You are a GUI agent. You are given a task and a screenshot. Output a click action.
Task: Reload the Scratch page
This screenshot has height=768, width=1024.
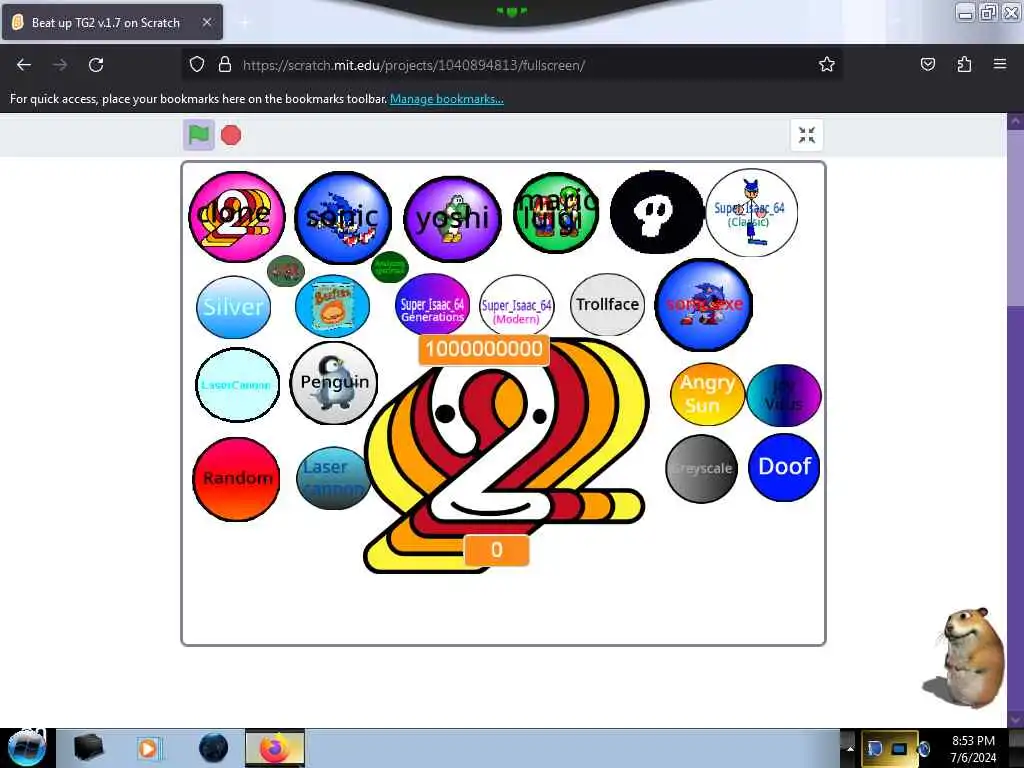coord(96,65)
